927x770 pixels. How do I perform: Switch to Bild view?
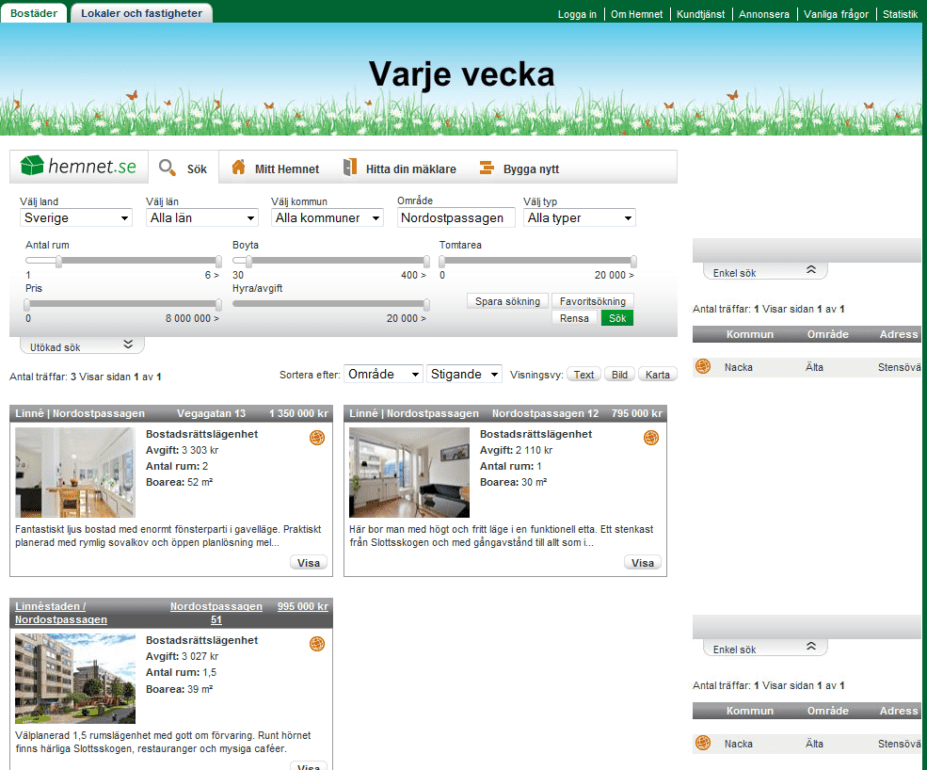620,375
